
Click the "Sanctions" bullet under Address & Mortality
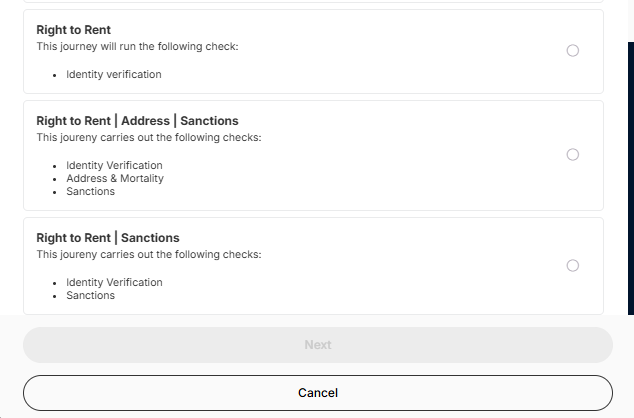point(91,191)
